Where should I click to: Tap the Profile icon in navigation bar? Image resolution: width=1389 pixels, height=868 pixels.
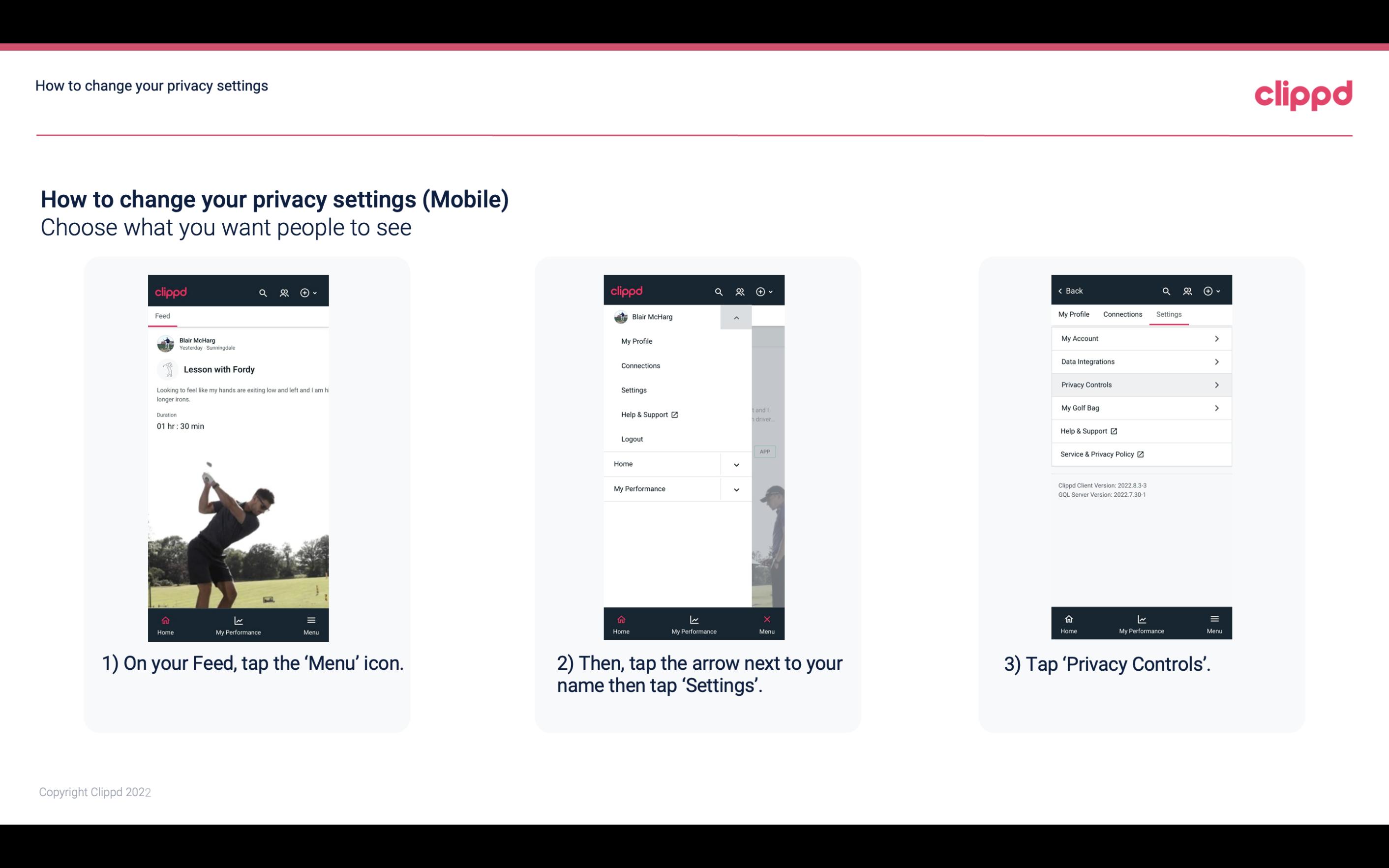(x=285, y=291)
